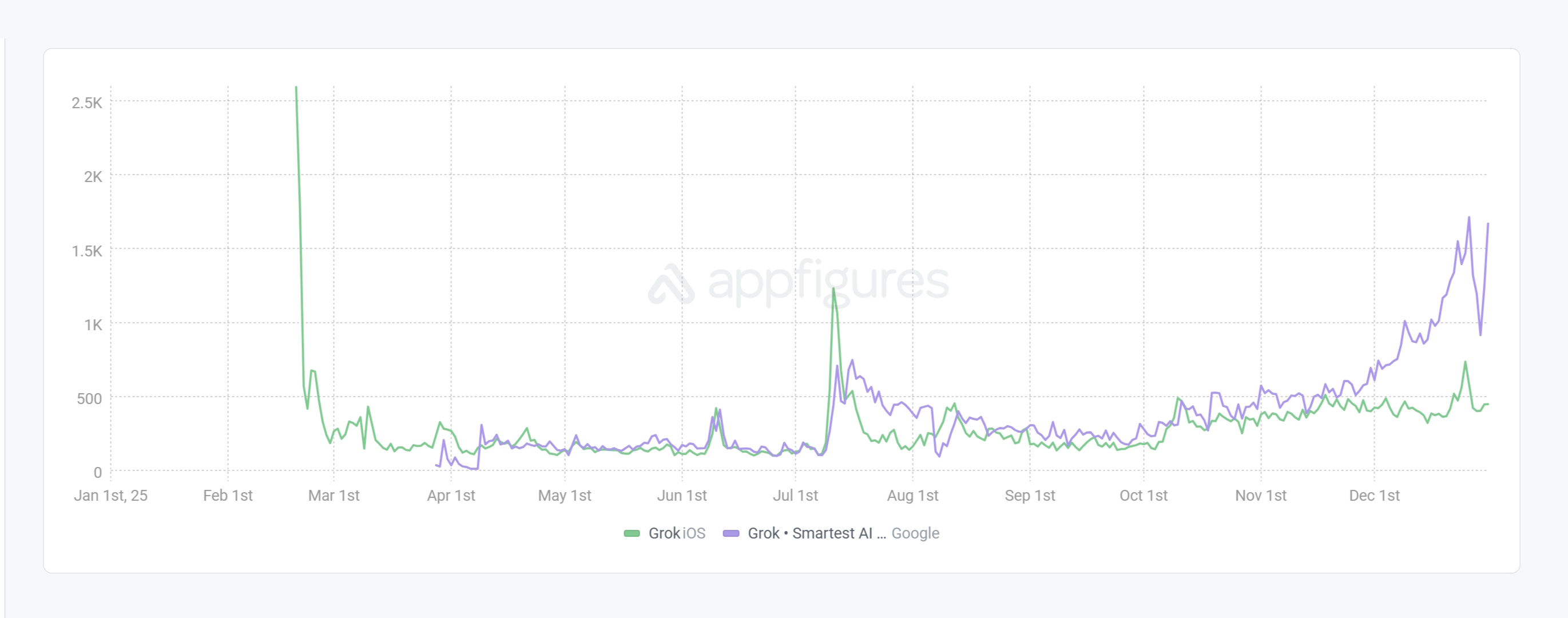Image resolution: width=1568 pixels, height=618 pixels.
Task: Click the '2.5K' y-axis label
Action: (87, 103)
